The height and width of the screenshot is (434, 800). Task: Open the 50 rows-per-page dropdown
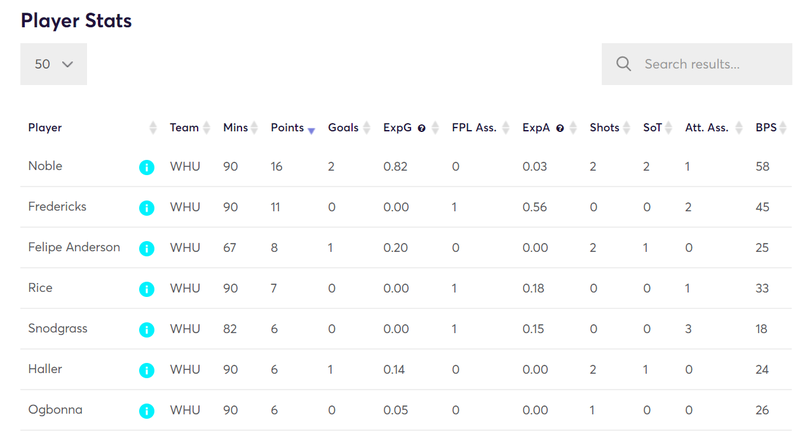tap(54, 64)
